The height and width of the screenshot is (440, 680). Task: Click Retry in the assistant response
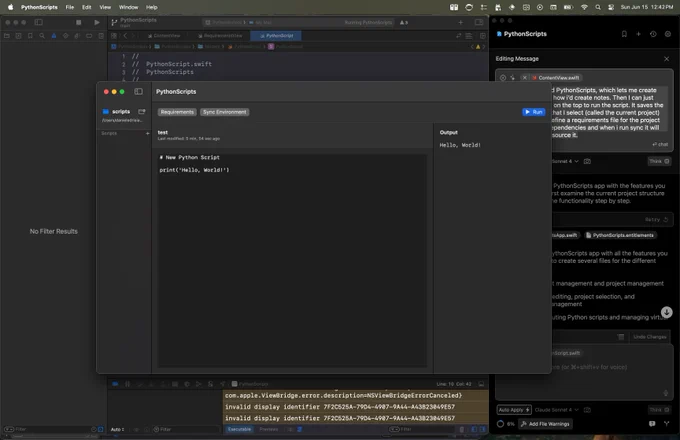click(x=656, y=219)
